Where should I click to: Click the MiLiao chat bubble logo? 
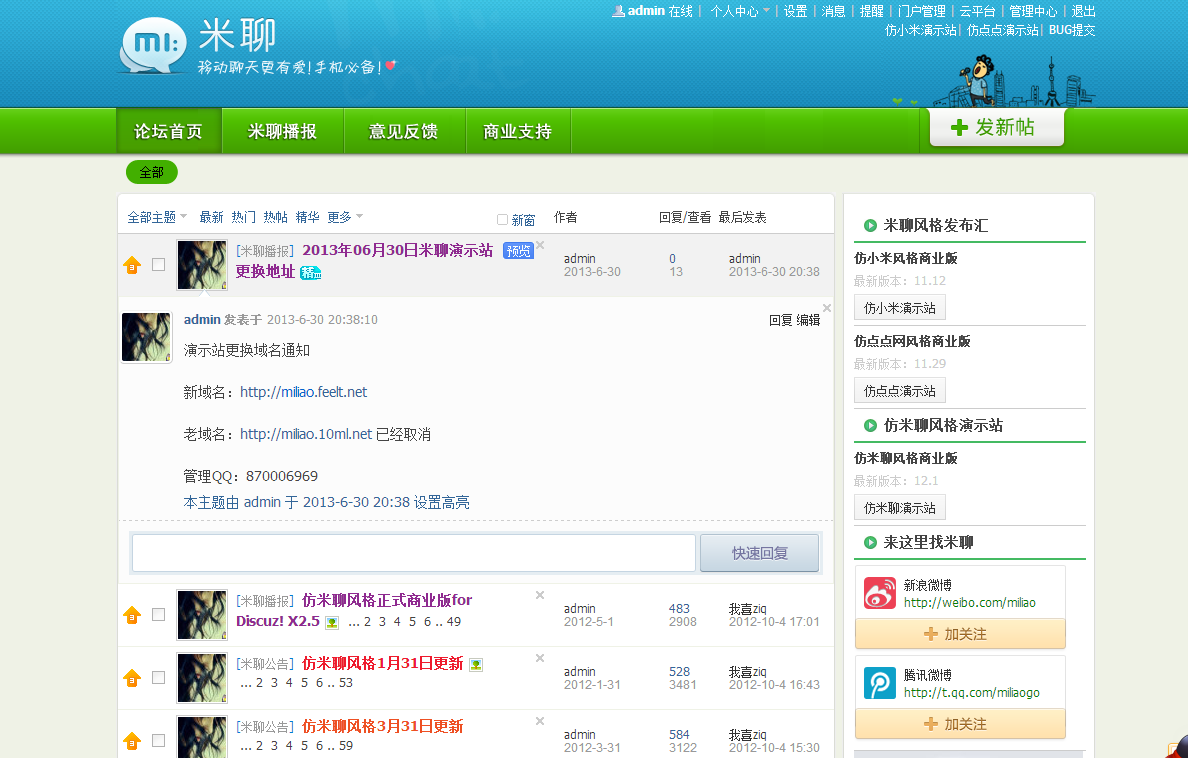(153, 45)
